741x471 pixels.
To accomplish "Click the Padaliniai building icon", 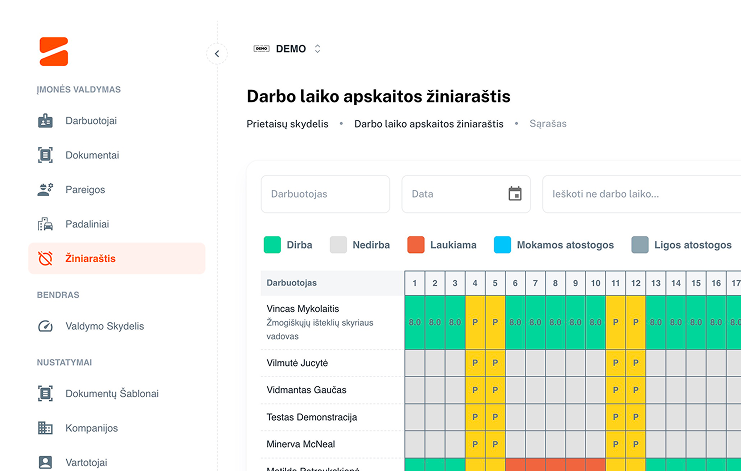I will (45, 224).
